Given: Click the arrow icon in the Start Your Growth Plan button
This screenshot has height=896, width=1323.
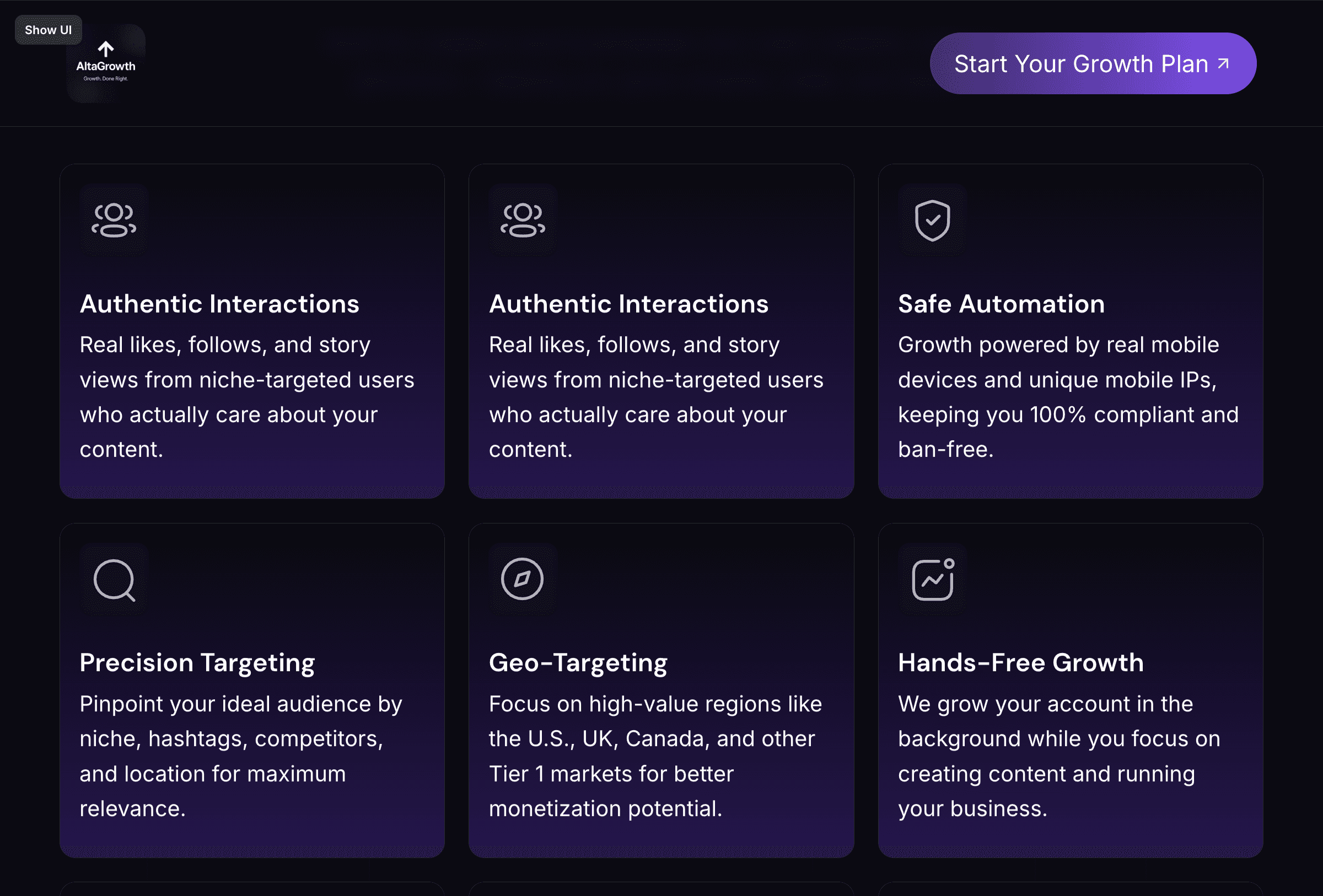Looking at the screenshot, I should 1223,63.
